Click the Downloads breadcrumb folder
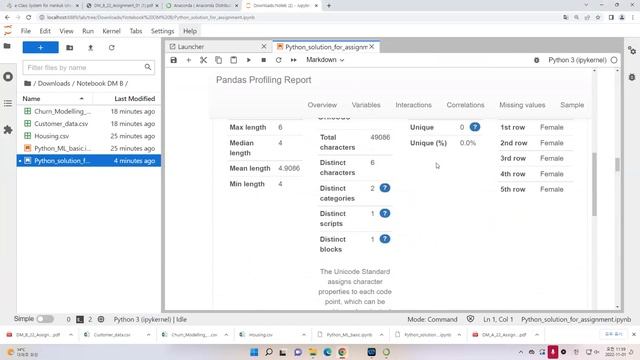 pyautogui.click(x=54, y=83)
